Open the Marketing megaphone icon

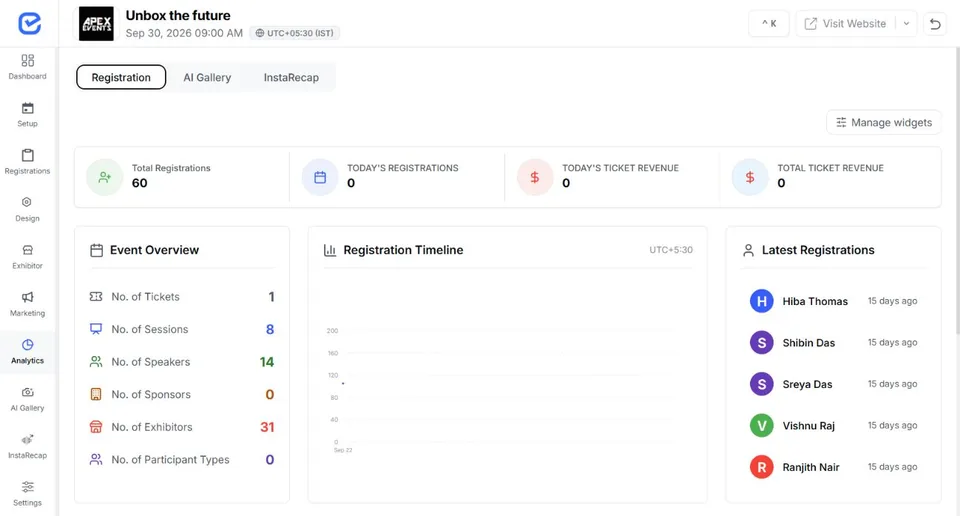pyautogui.click(x=28, y=297)
